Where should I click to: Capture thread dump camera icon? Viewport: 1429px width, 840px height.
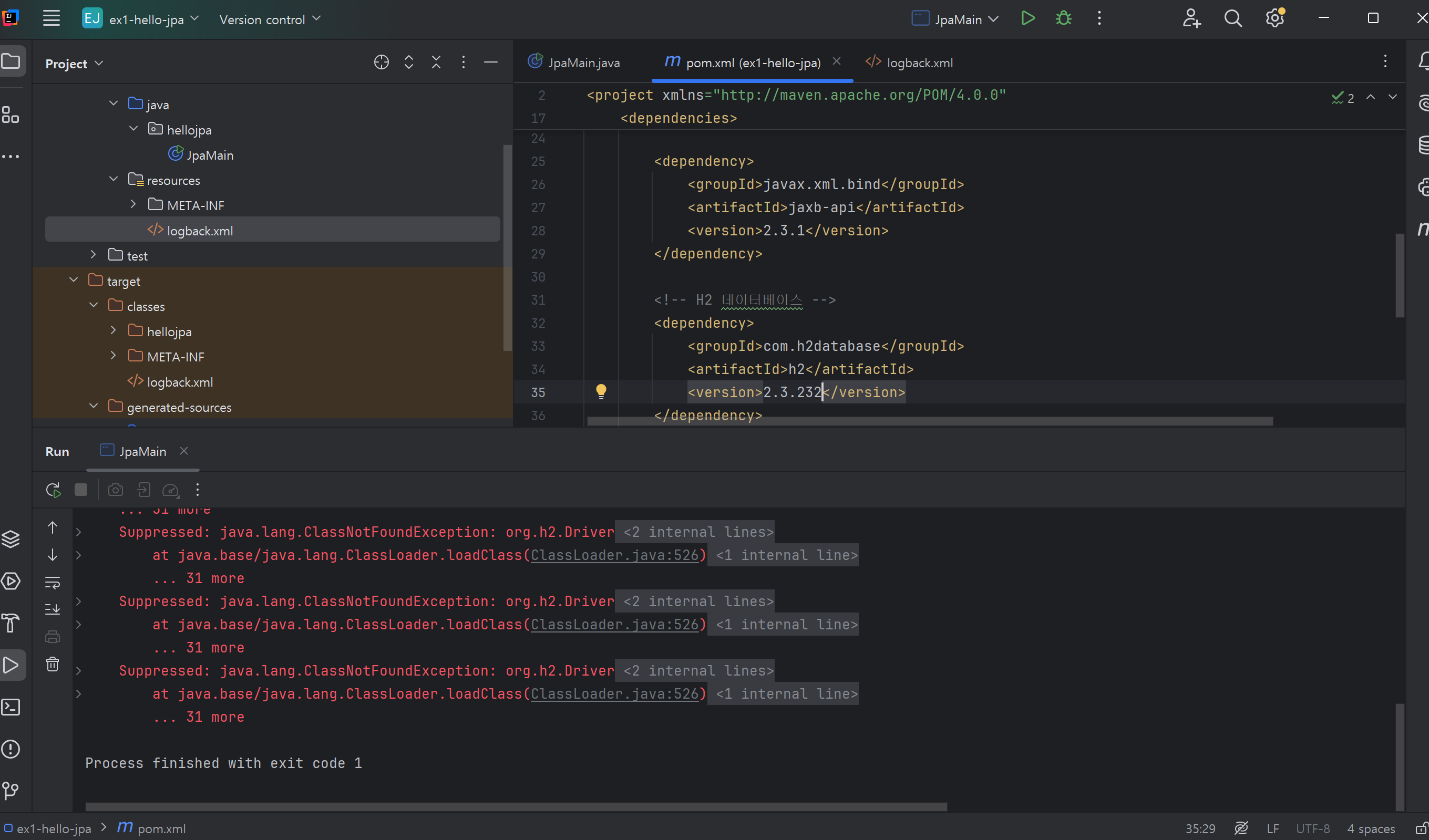pos(115,490)
